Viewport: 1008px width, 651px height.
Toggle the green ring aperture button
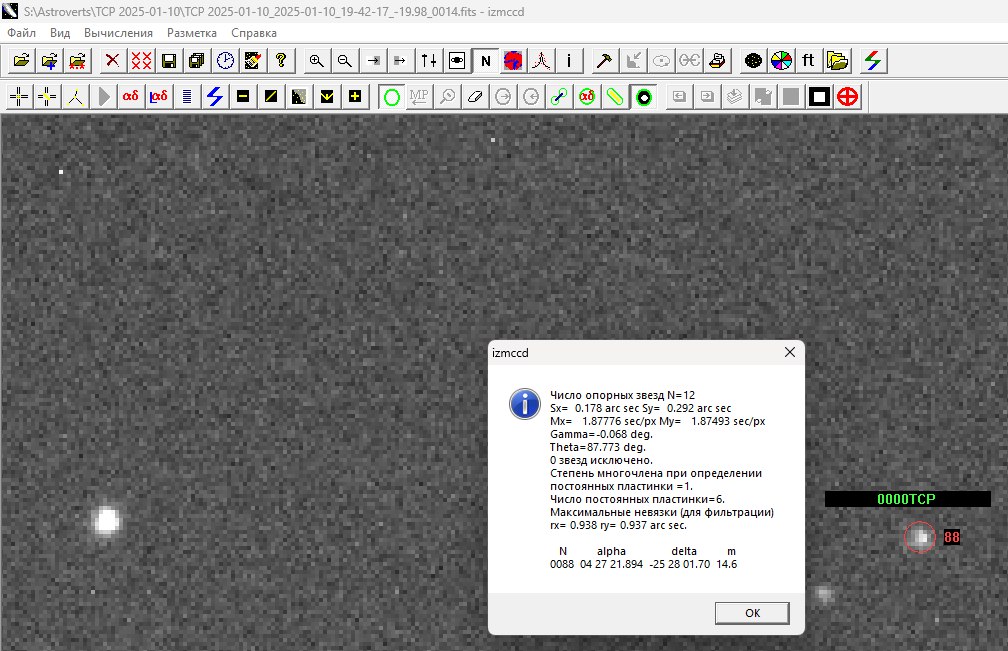point(644,97)
